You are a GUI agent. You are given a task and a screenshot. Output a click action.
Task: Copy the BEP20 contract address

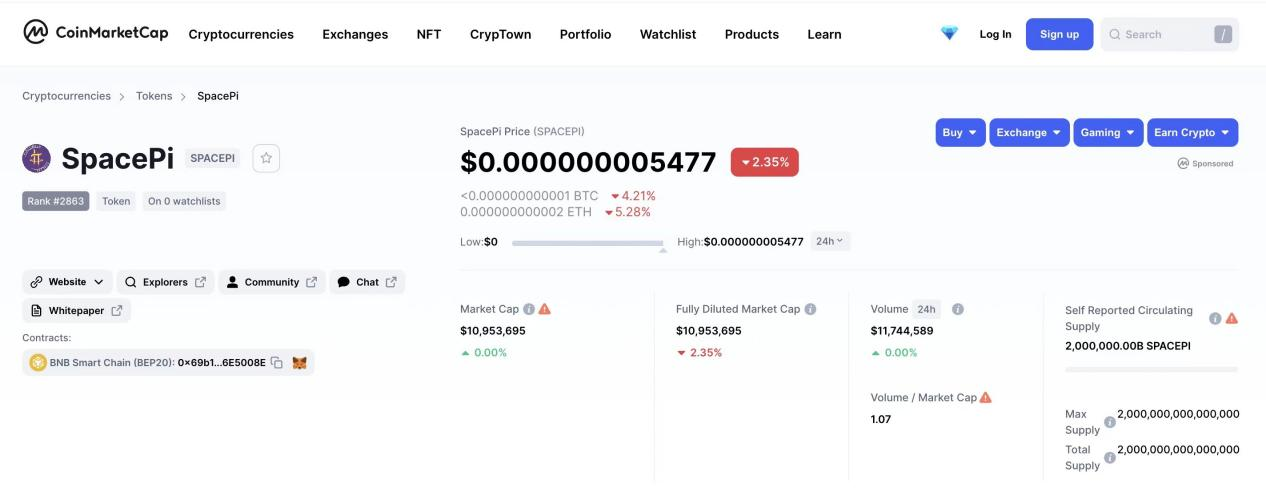pyautogui.click(x=276, y=363)
